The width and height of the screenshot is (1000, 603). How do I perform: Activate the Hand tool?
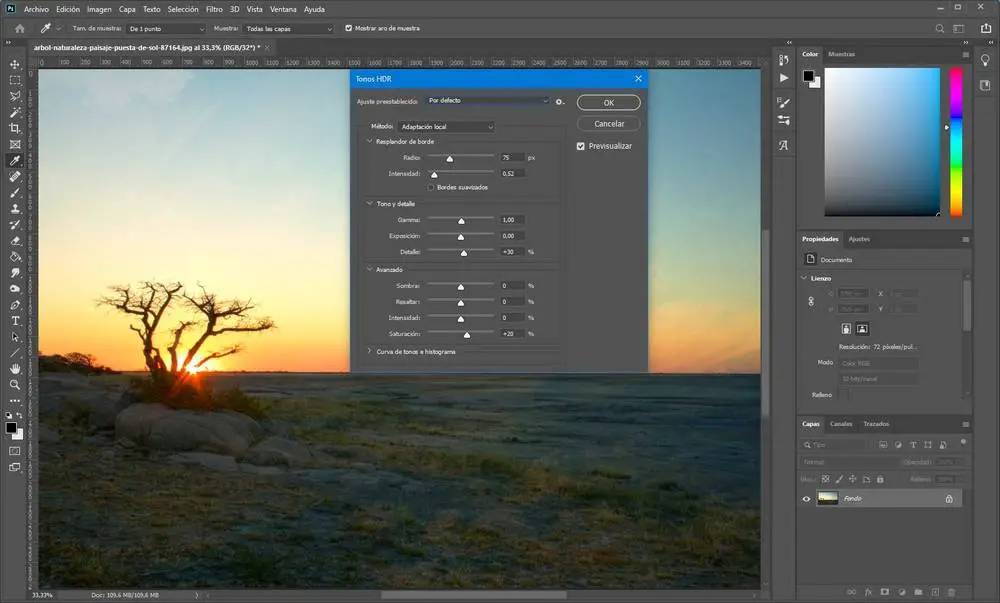tap(15, 368)
